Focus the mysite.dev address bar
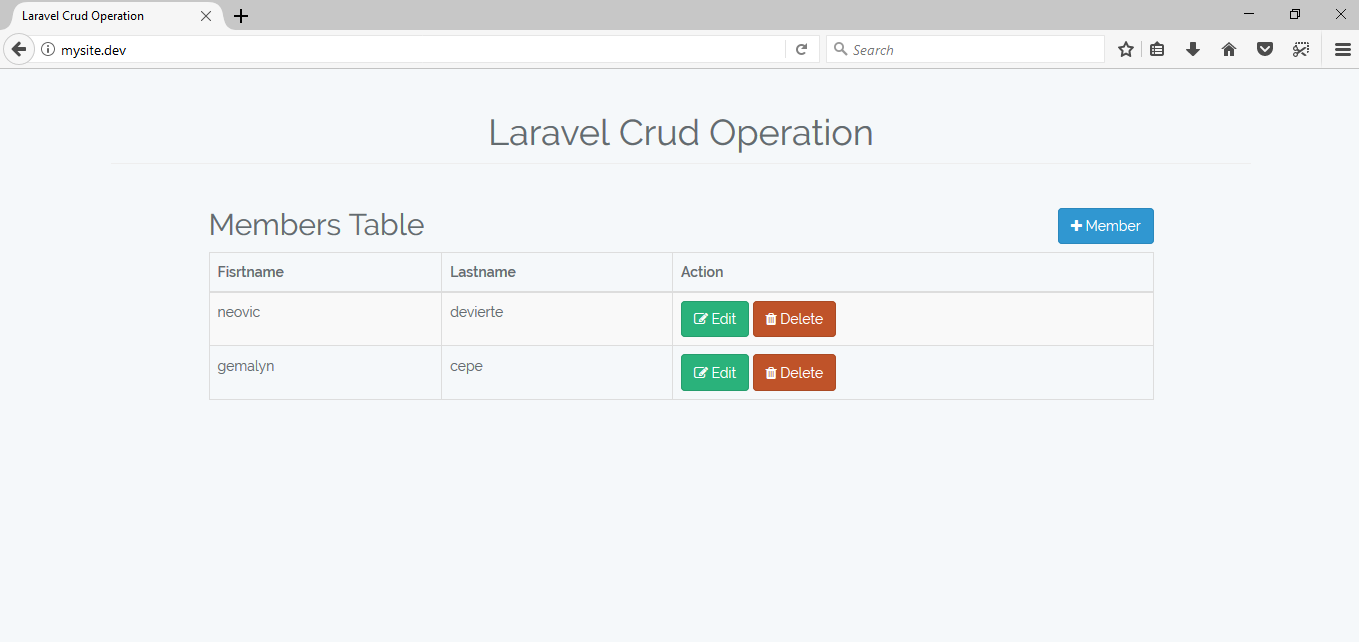Image resolution: width=1359 pixels, height=642 pixels. pos(420,49)
